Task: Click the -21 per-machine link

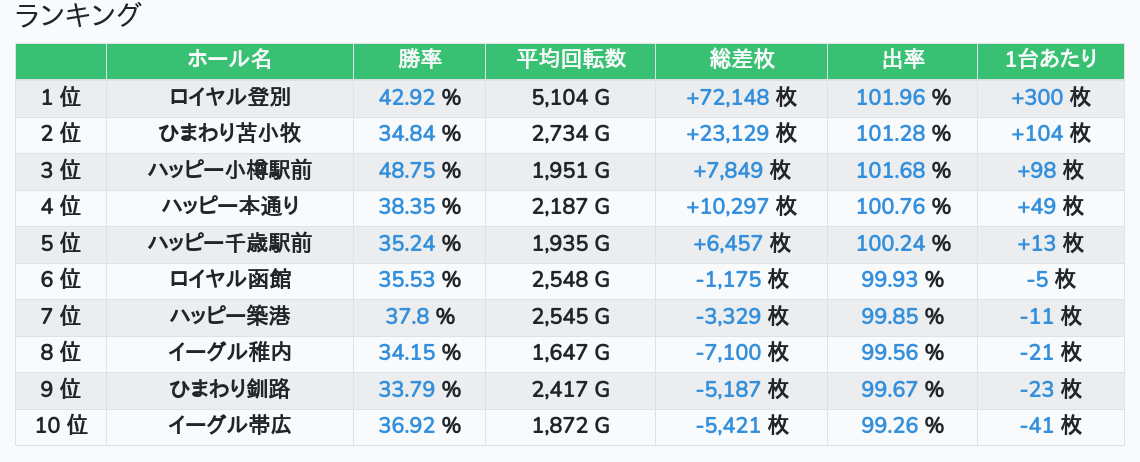Action: tap(1037, 353)
